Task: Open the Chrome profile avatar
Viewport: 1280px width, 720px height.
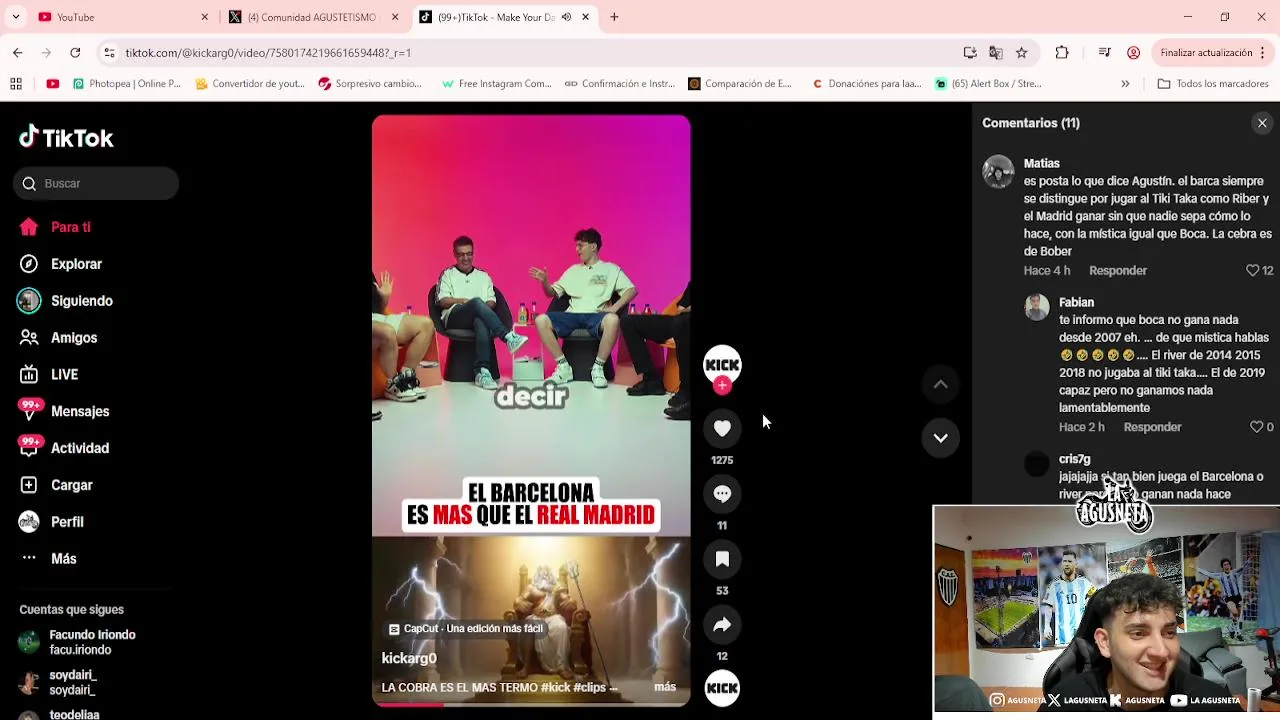Action: pos(1133,53)
